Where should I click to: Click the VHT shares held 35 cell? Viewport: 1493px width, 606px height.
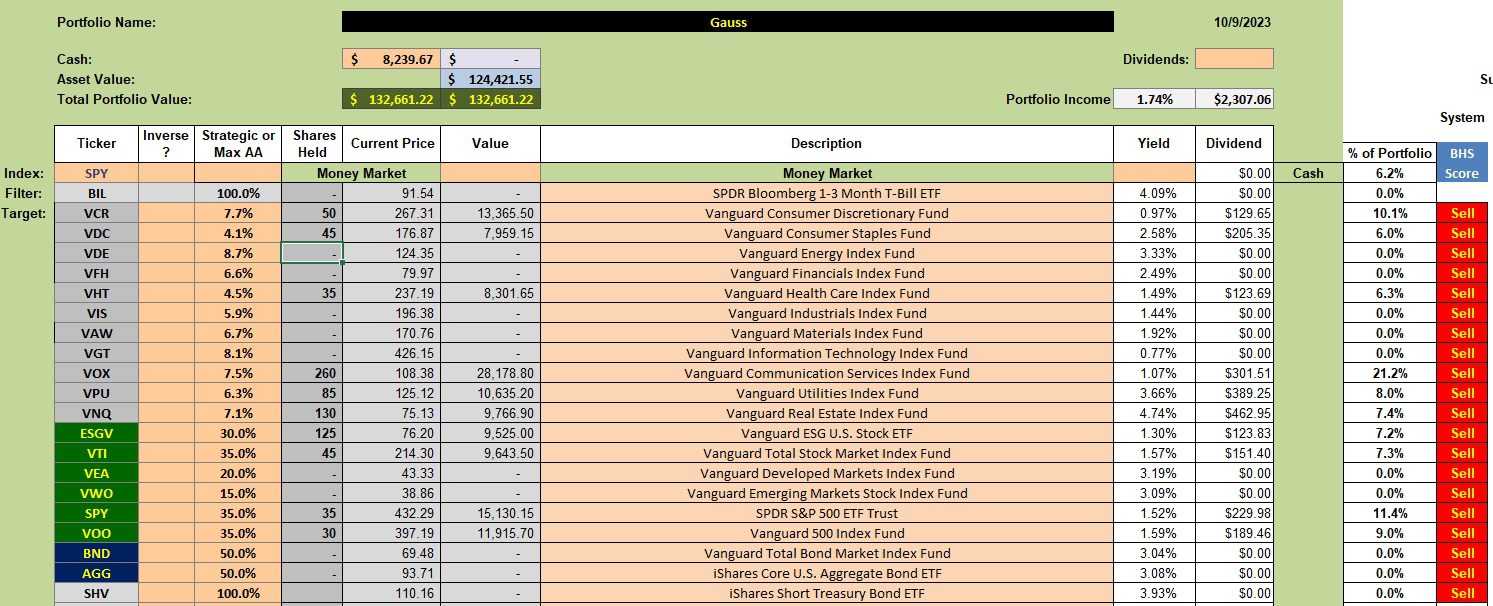pos(312,293)
